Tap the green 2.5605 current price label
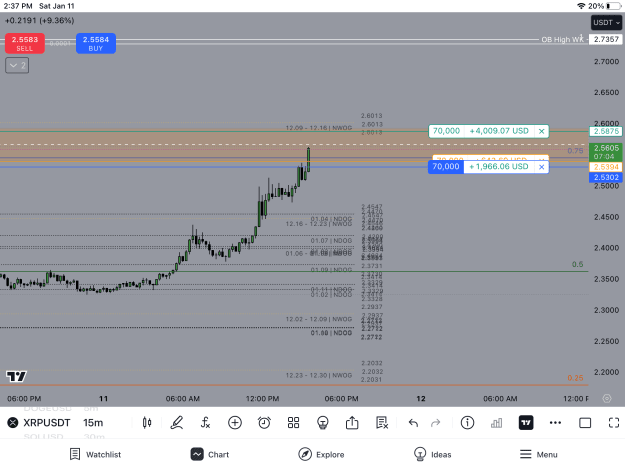Image resolution: width=625 pixels, height=469 pixels. (x=606, y=152)
